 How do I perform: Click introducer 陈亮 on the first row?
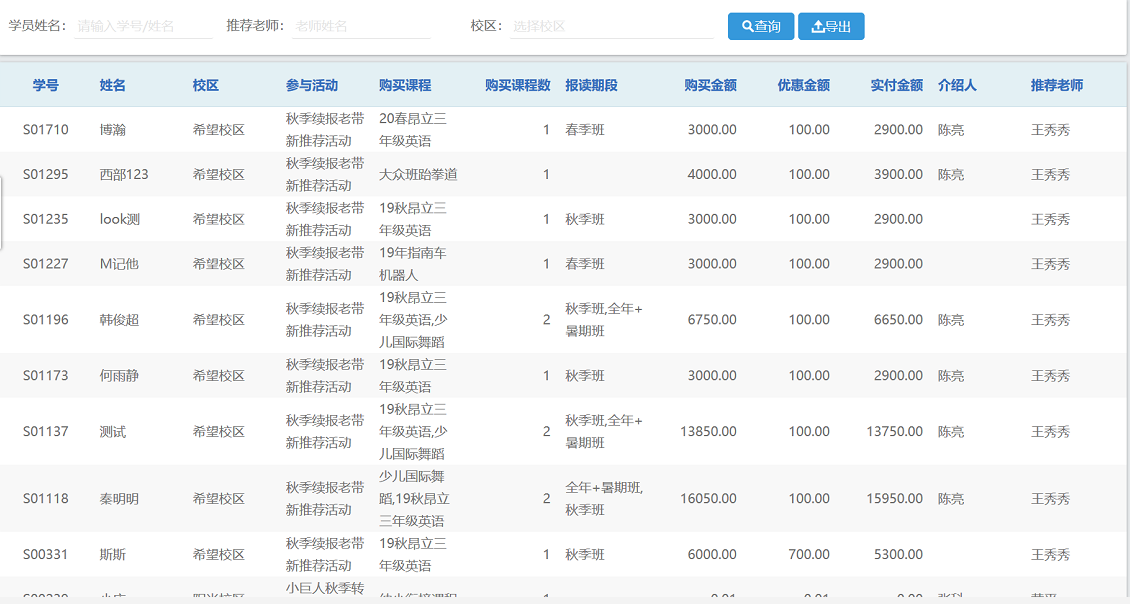pyautogui.click(x=950, y=129)
